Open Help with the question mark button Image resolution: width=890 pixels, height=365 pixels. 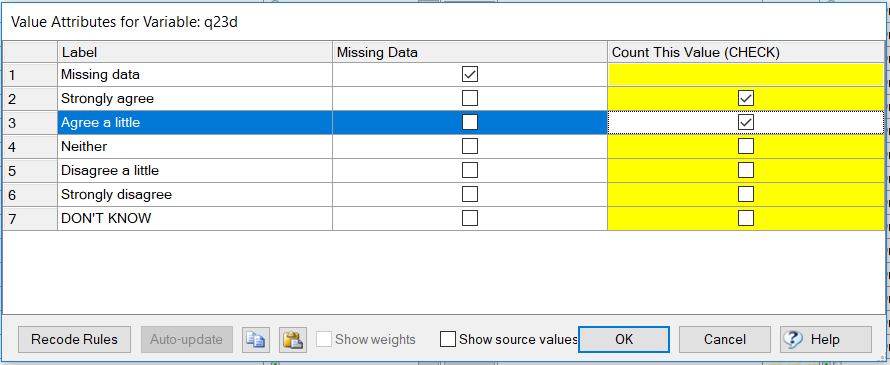coord(826,339)
